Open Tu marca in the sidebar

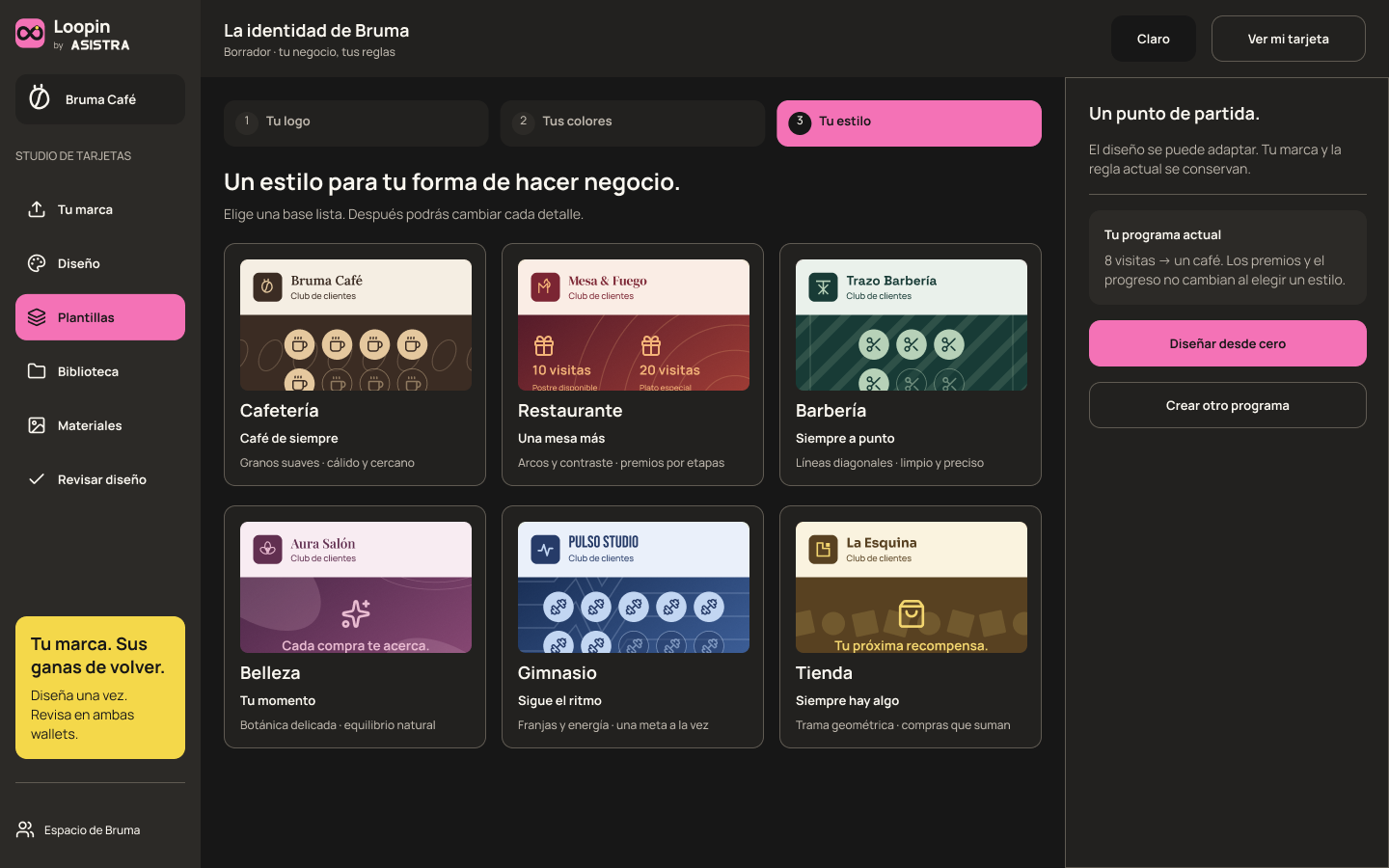click(100, 209)
